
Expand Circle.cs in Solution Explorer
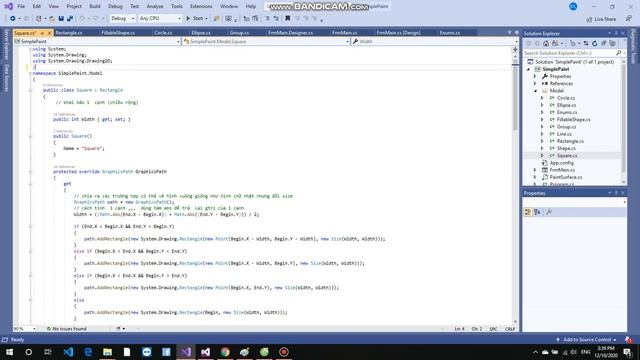(542, 98)
